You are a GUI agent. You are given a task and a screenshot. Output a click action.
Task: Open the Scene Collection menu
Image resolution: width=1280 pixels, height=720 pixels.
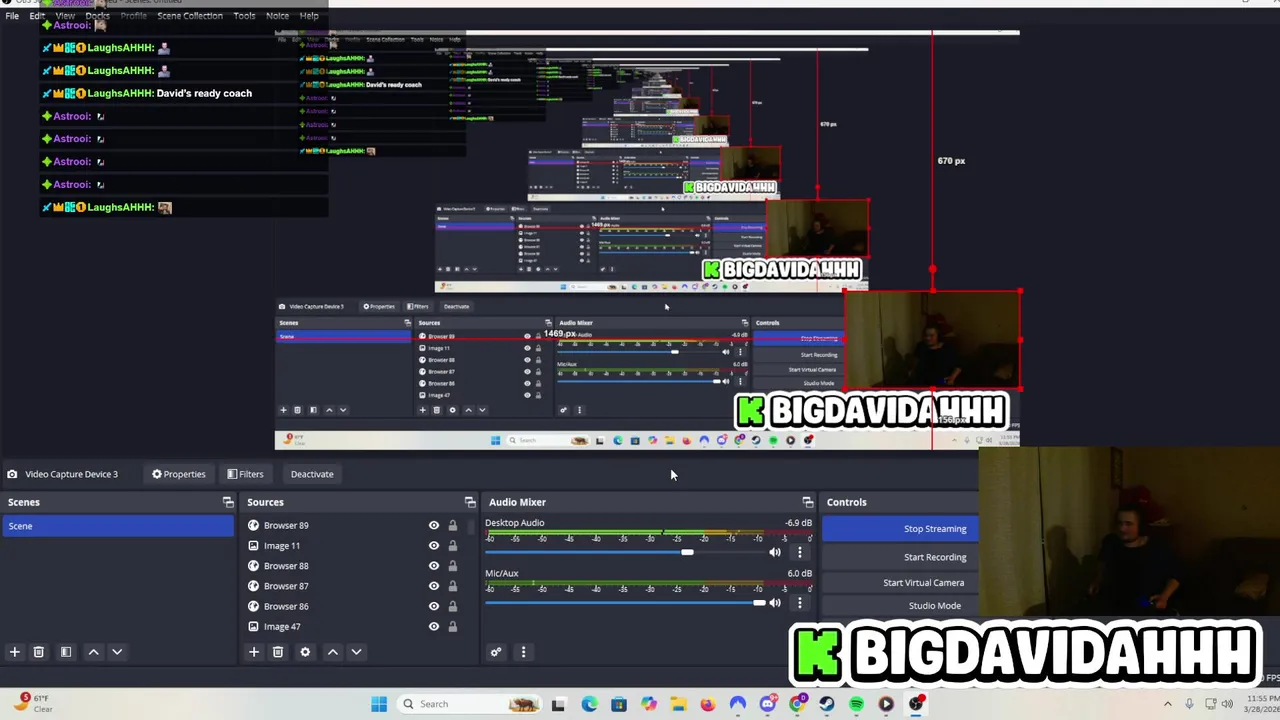(x=190, y=16)
